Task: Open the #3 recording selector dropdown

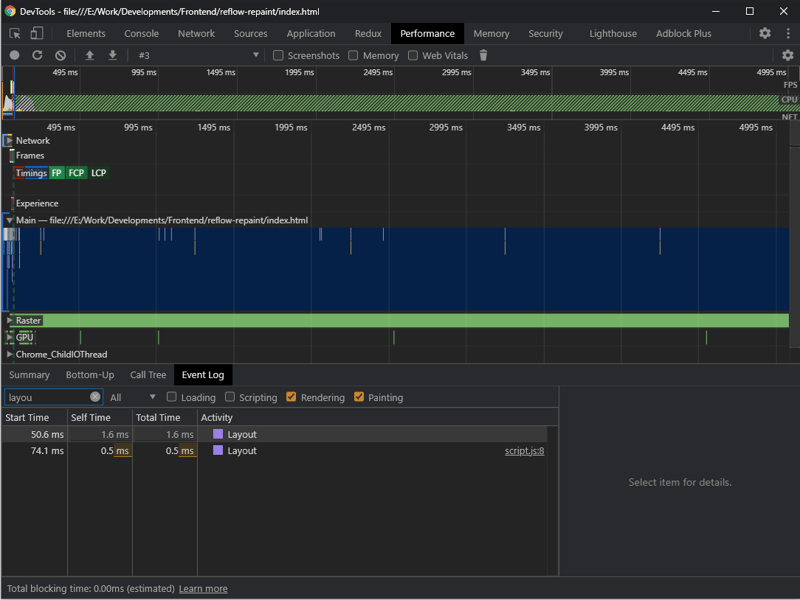Action: point(198,55)
